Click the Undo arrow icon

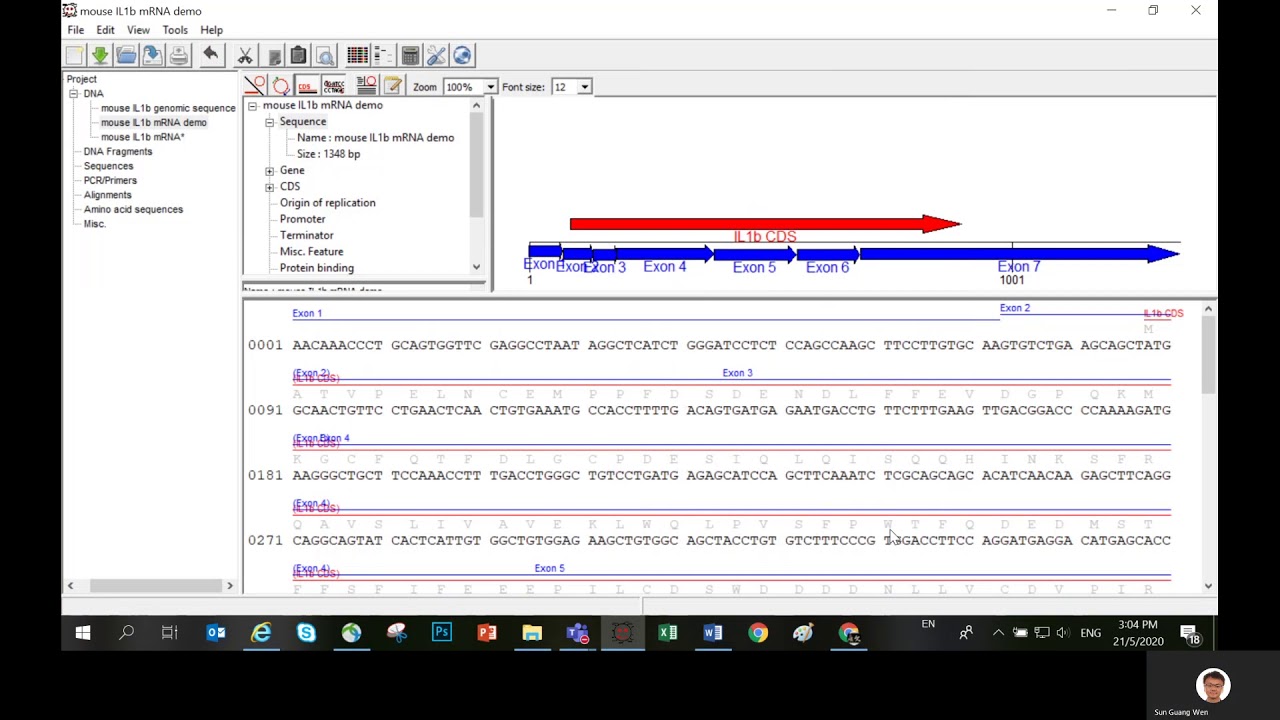pos(211,55)
